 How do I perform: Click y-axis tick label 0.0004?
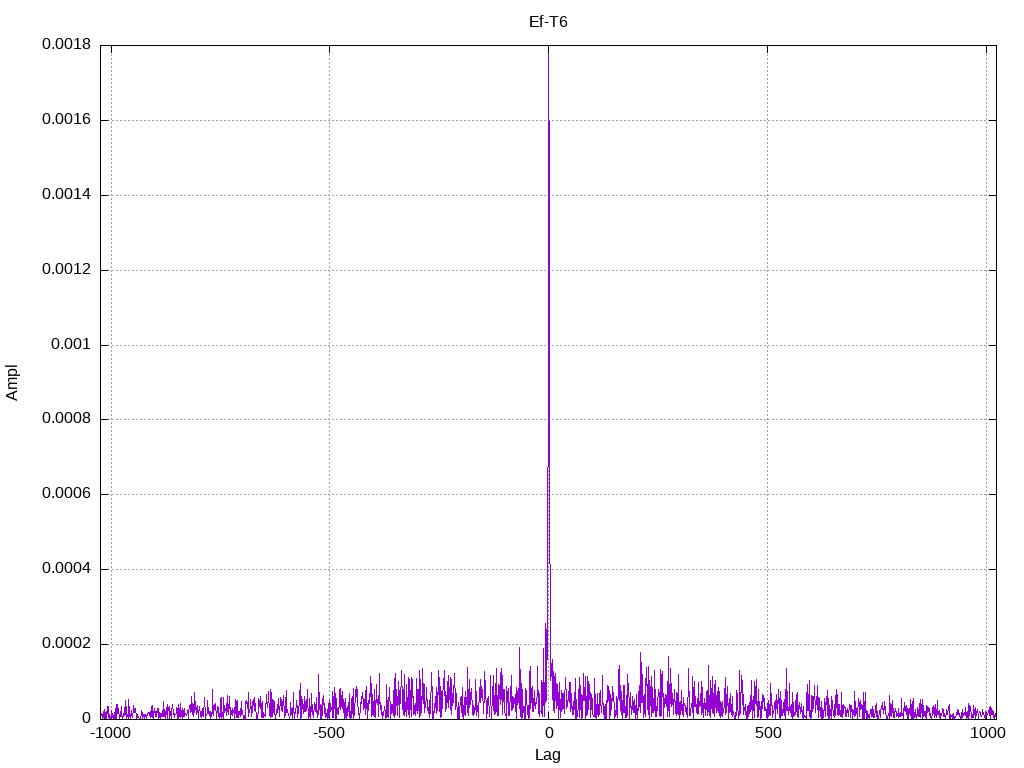(x=67, y=568)
